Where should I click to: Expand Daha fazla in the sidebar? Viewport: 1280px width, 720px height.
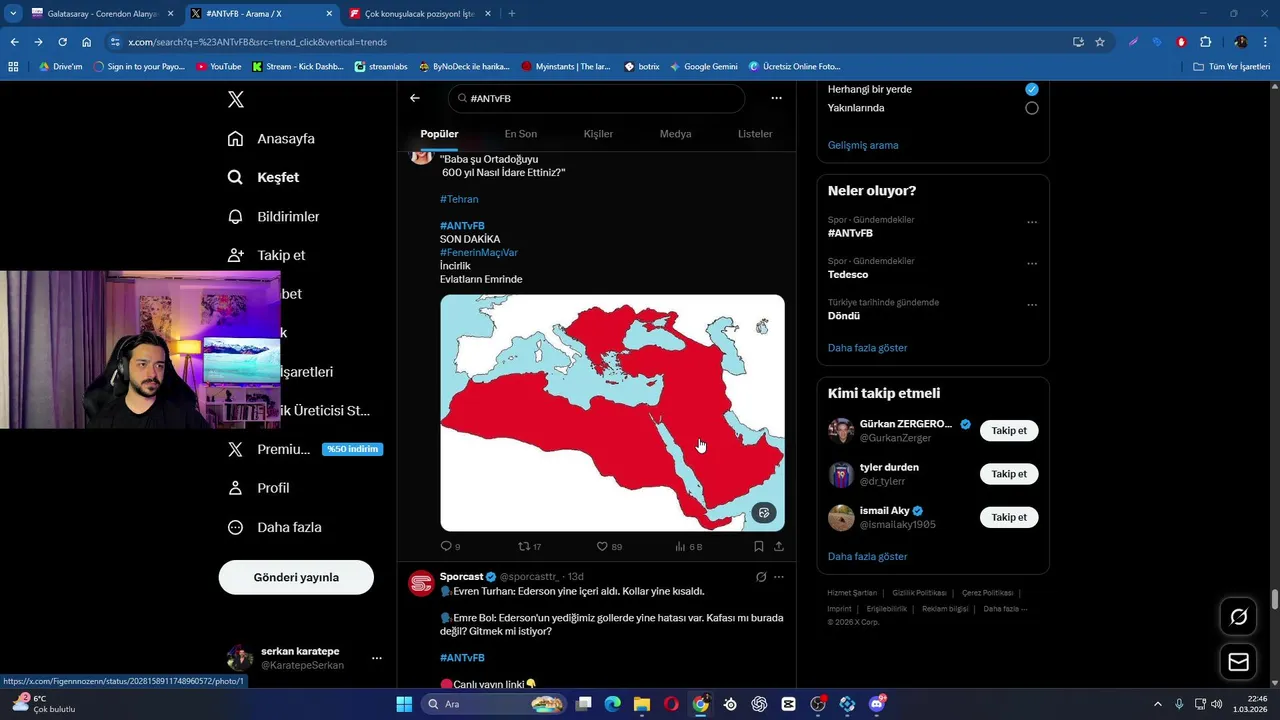click(274, 527)
